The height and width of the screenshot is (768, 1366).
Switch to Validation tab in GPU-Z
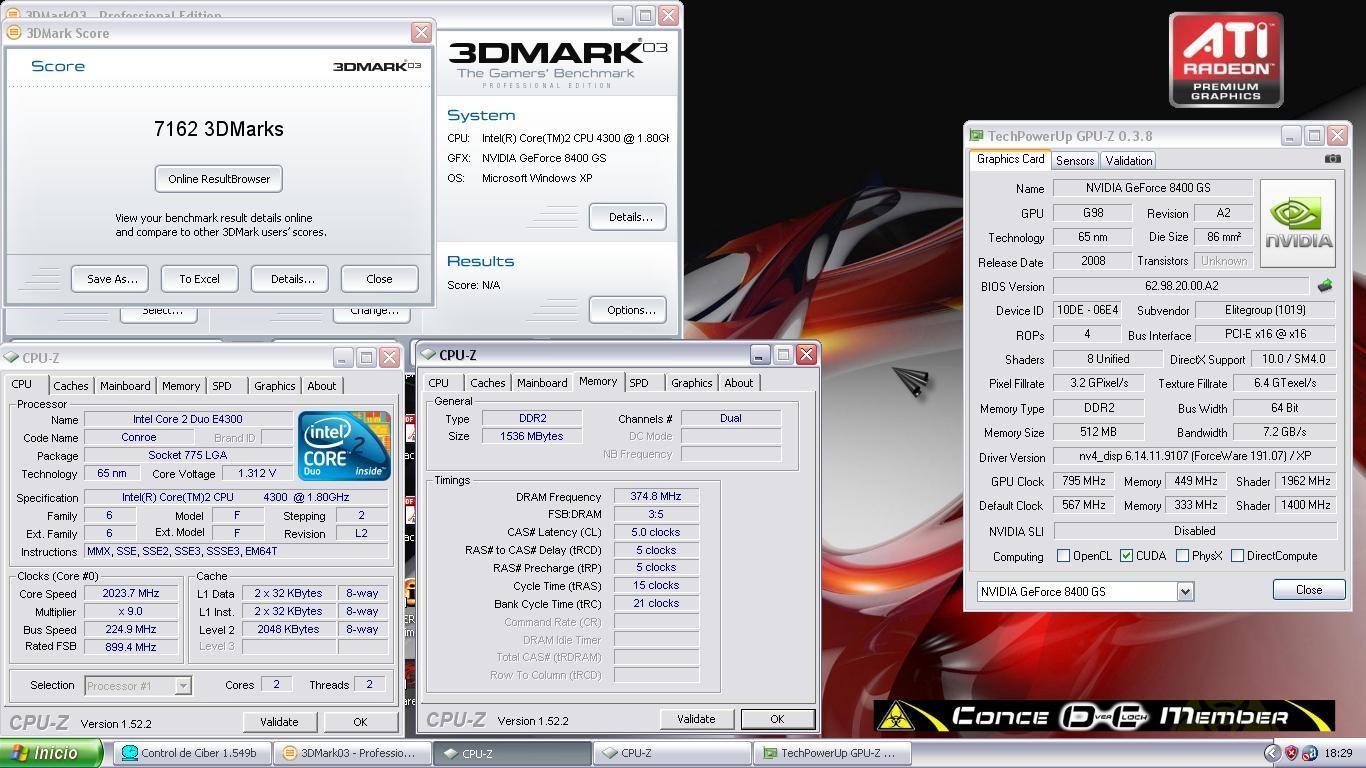coord(1129,160)
